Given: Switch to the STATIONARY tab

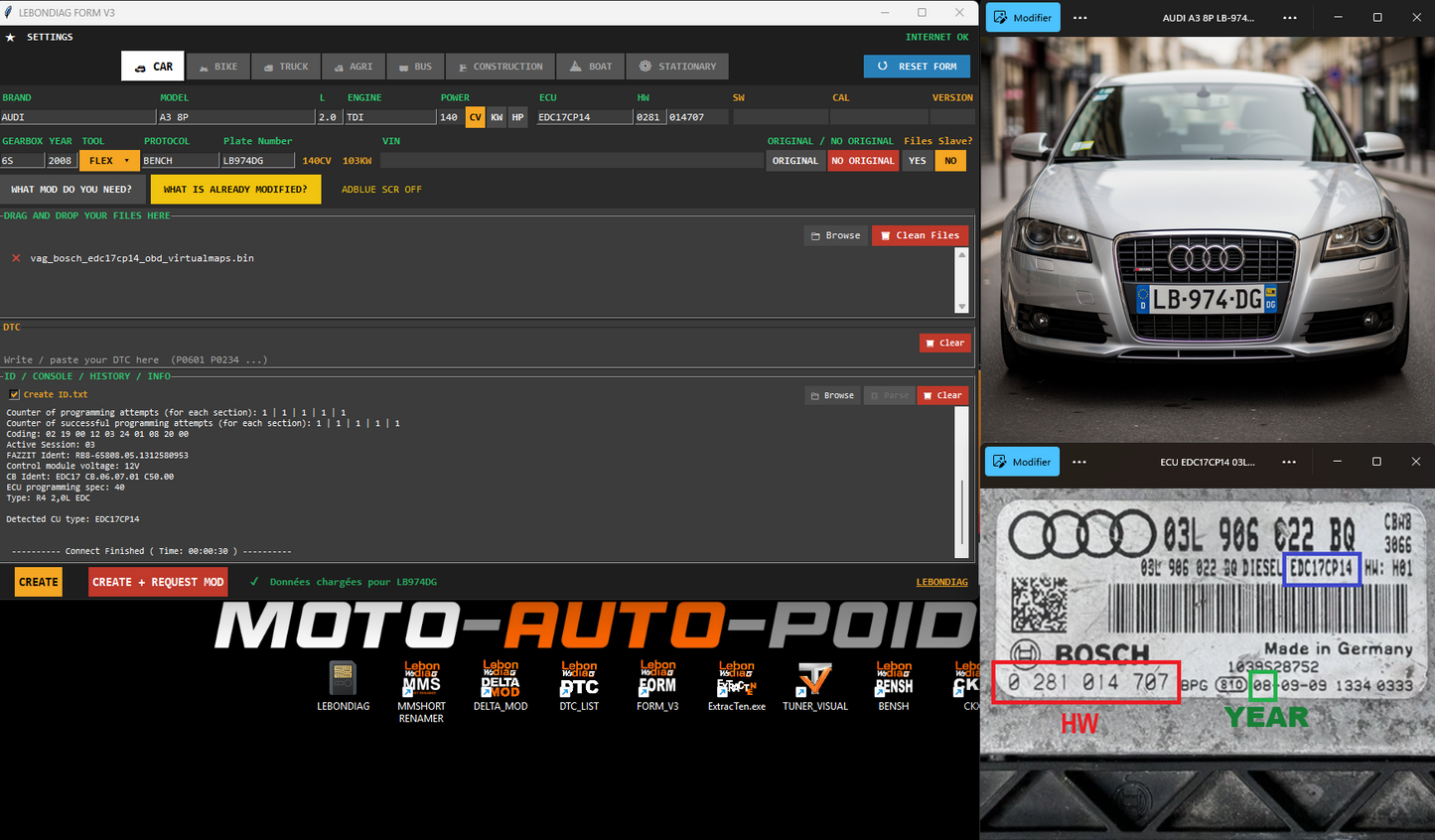Looking at the screenshot, I should click(677, 67).
